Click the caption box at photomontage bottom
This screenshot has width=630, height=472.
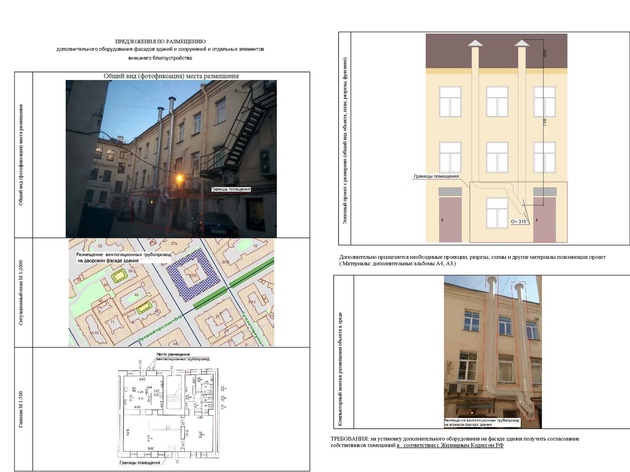(482, 422)
